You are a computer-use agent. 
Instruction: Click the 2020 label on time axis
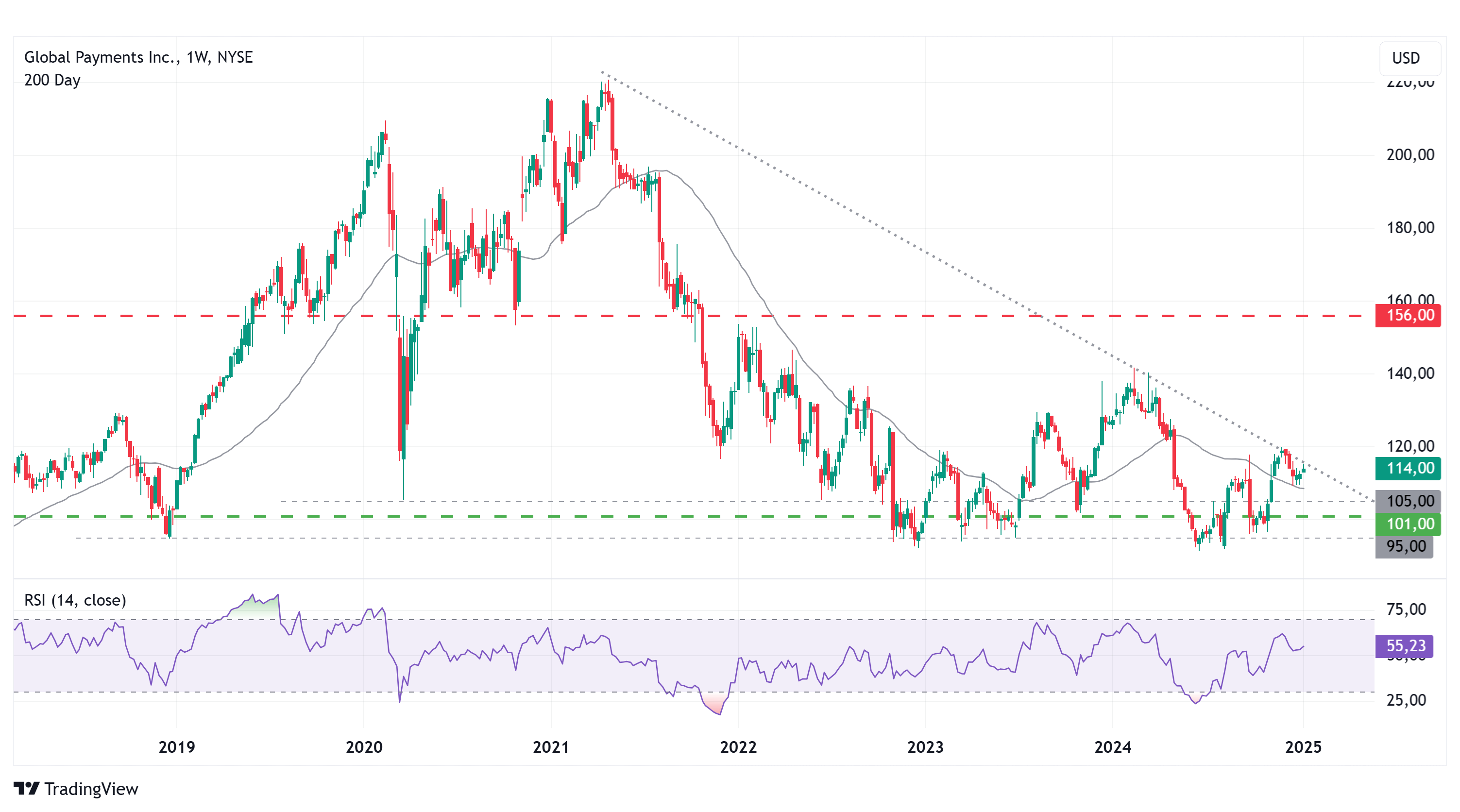364,747
